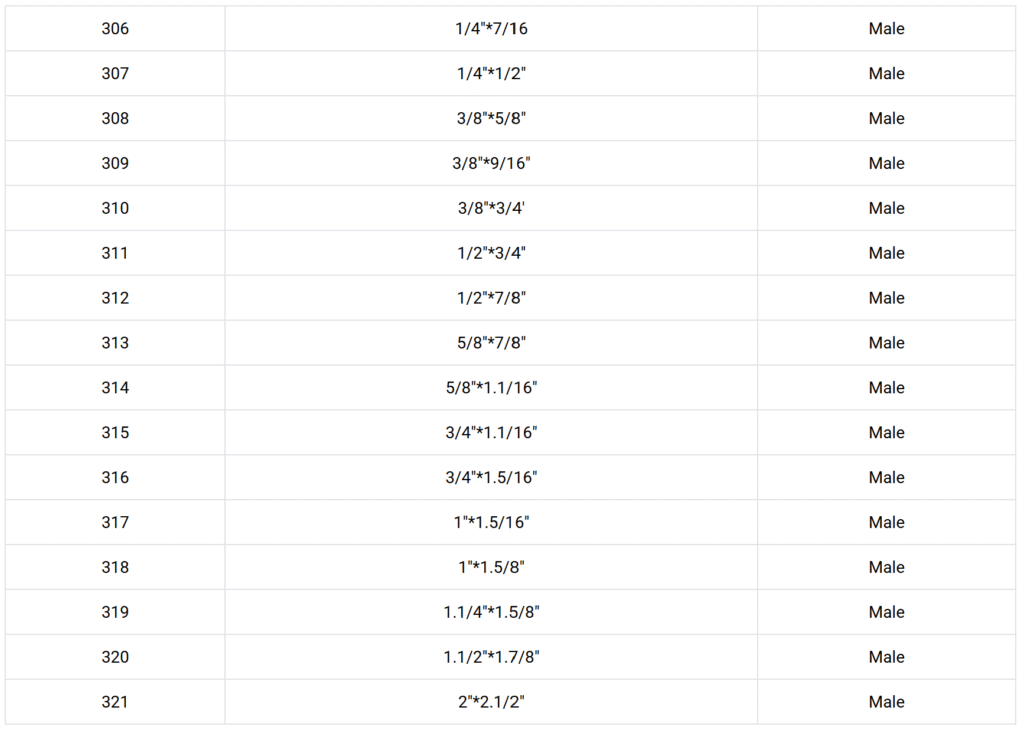The image size is (1024, 730).
Task: Select the cell with number 318
Action: point(115,568)
